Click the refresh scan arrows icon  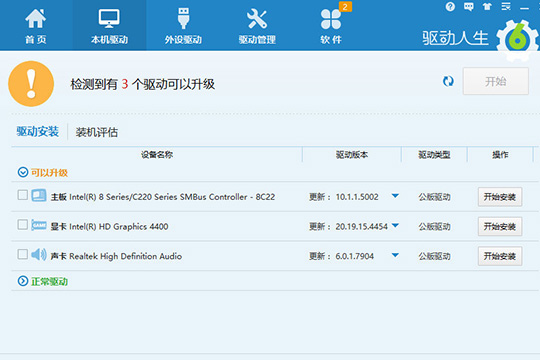pos(448,82)
